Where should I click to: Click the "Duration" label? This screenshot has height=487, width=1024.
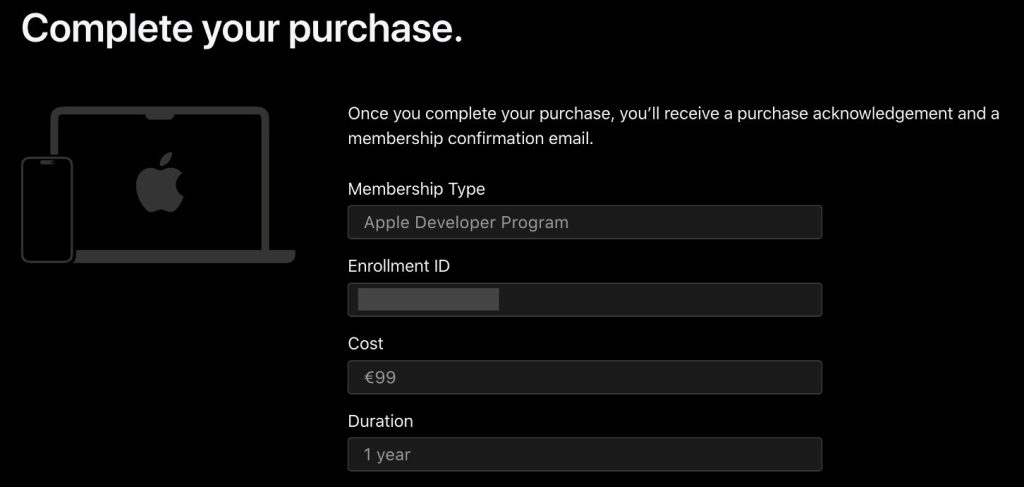[380, 421]
